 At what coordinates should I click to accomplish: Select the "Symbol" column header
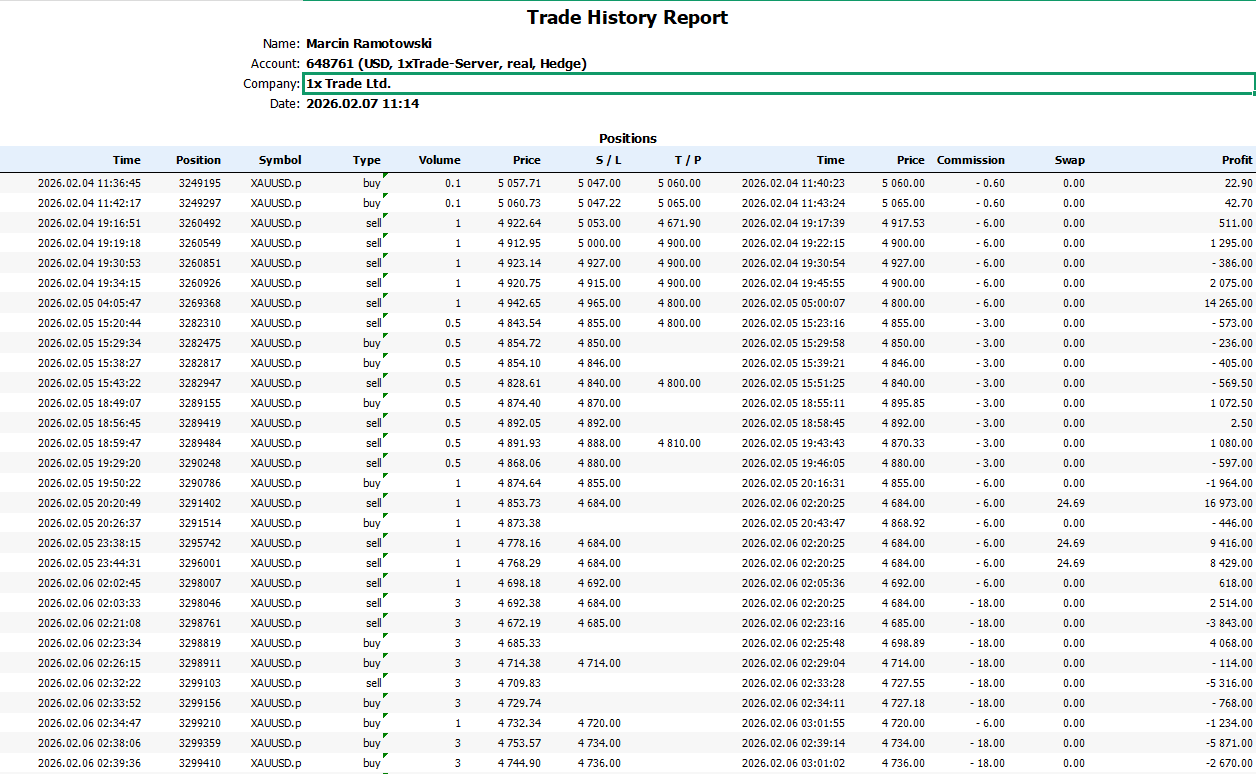click(x=279, y=160)
